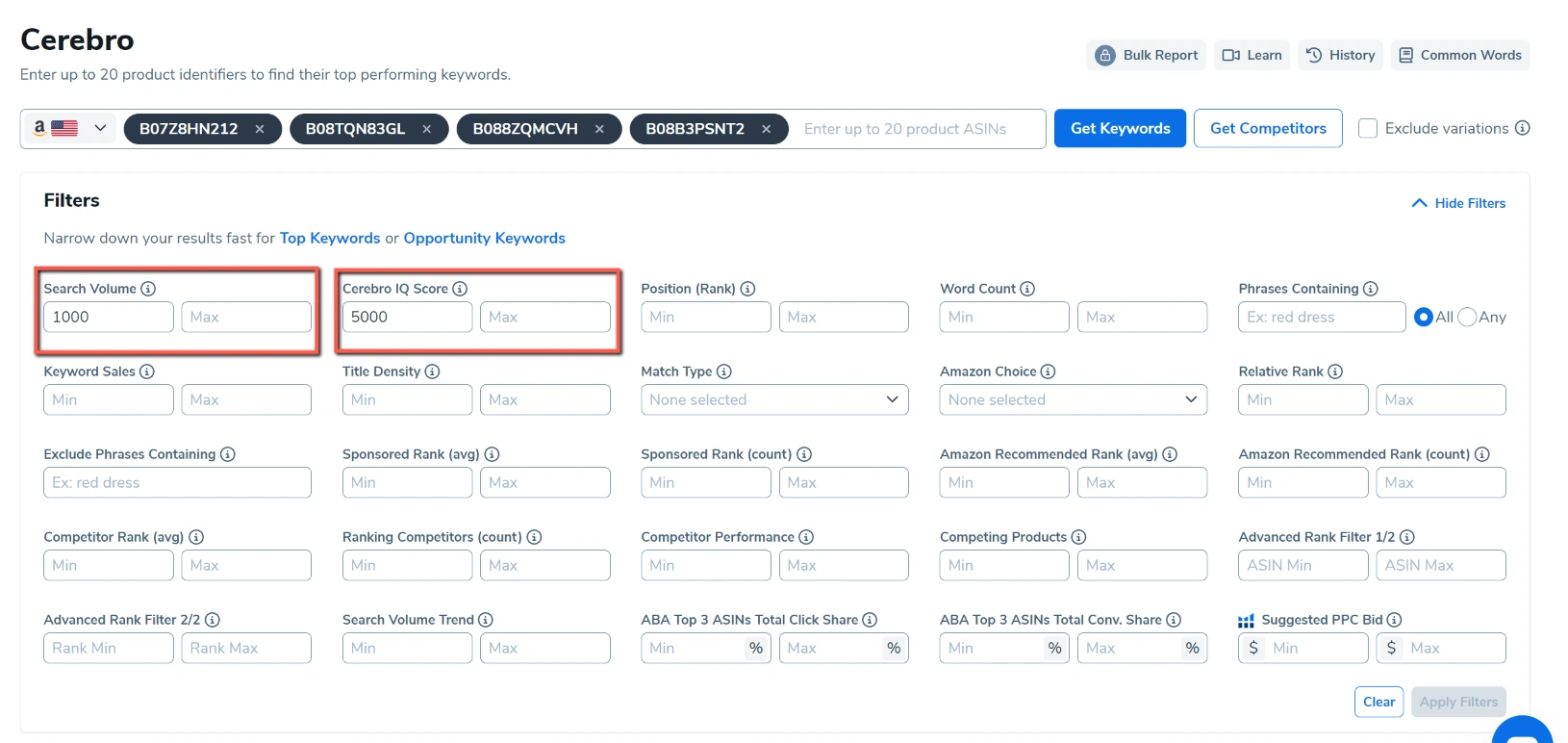Click the Cerebro IQ Score info icon
The height and width of the screenshot is (743, 1568).
point(460,289)
